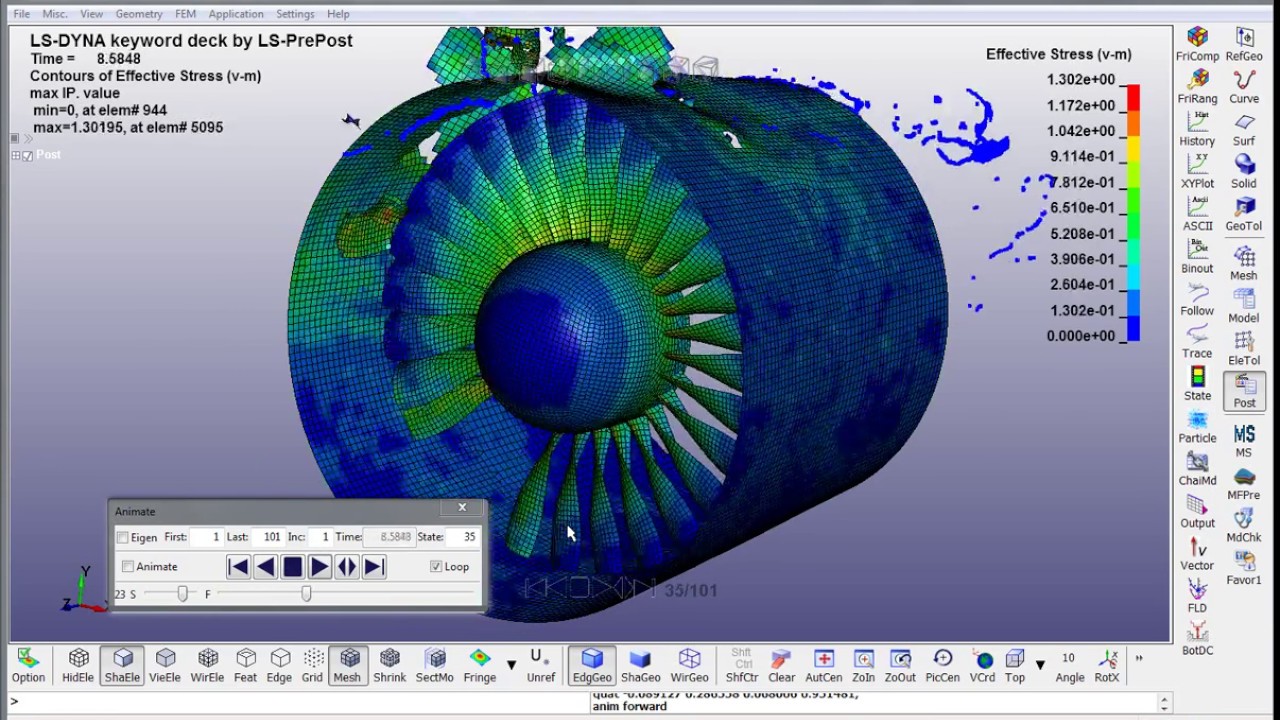1280x720 pixels.
Task: Jump to first animation state
Action: coord(238,567)
